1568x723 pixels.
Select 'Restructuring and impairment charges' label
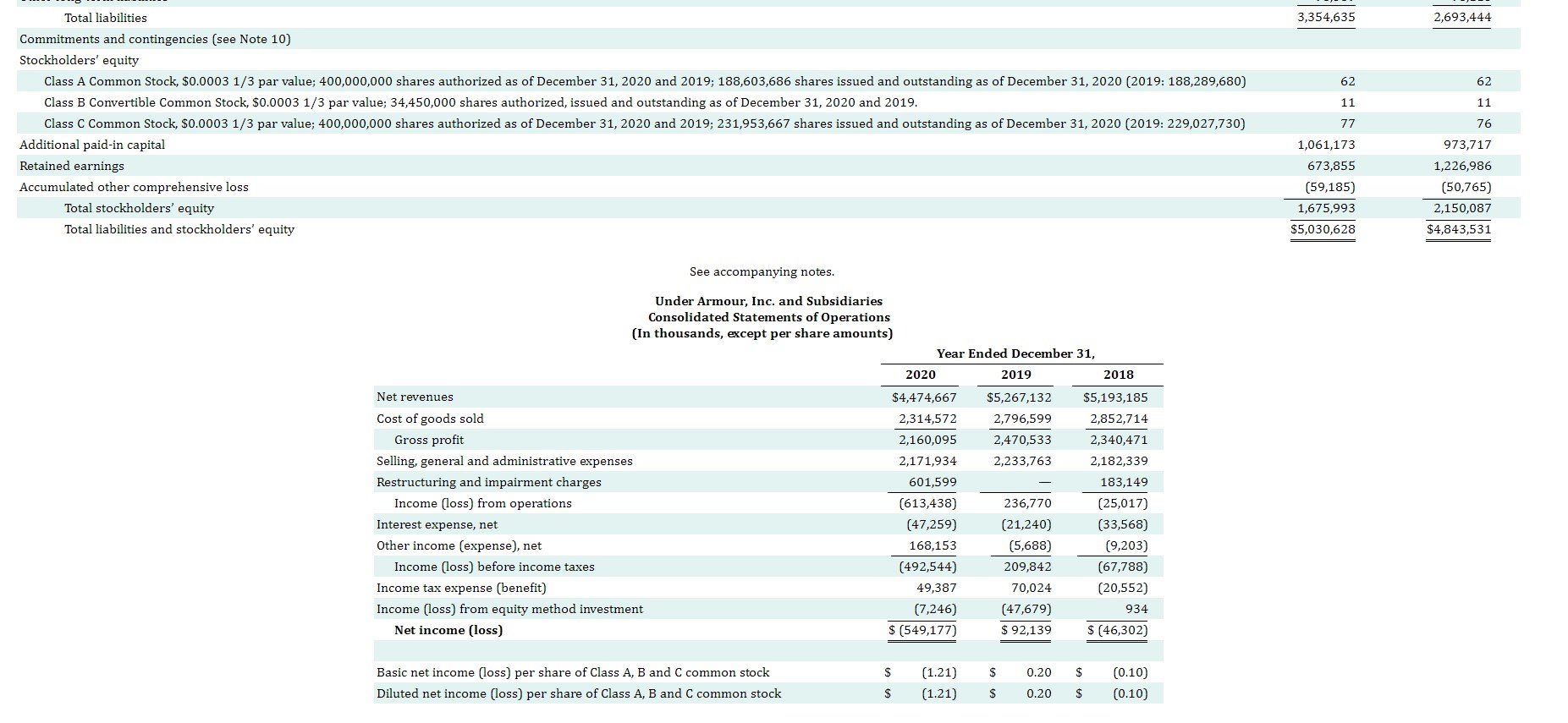point(489,482)
